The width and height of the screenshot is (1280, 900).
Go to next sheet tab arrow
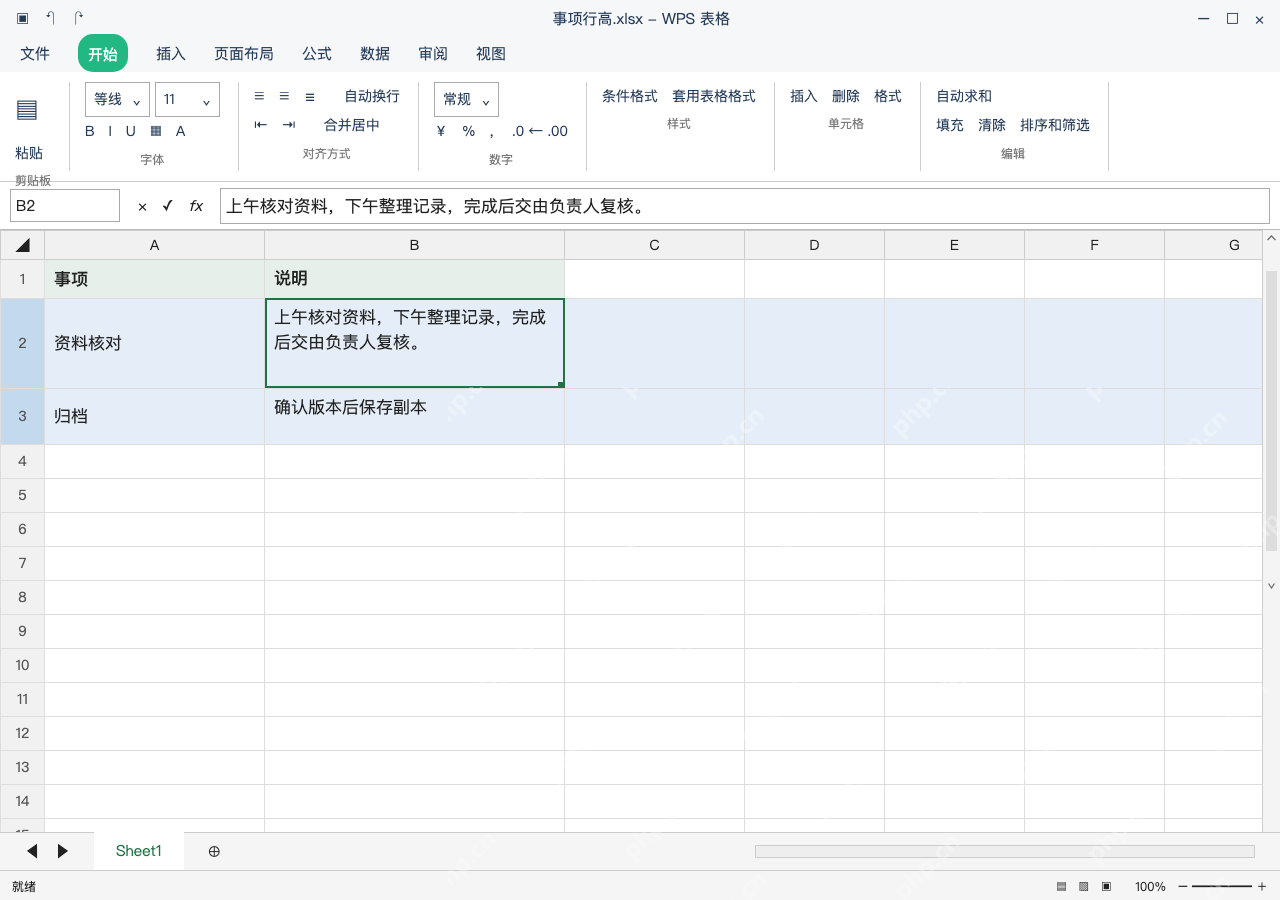[63, 851]
